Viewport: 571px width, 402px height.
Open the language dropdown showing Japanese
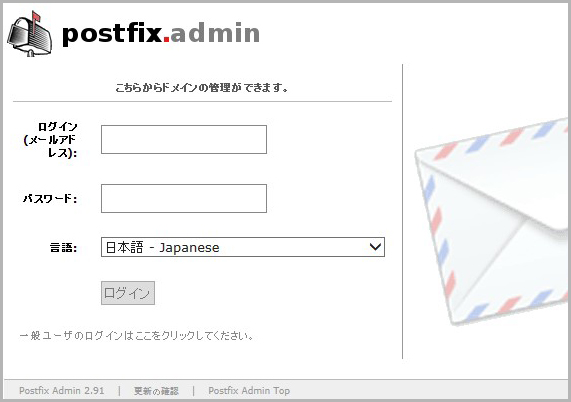[243, 247]
